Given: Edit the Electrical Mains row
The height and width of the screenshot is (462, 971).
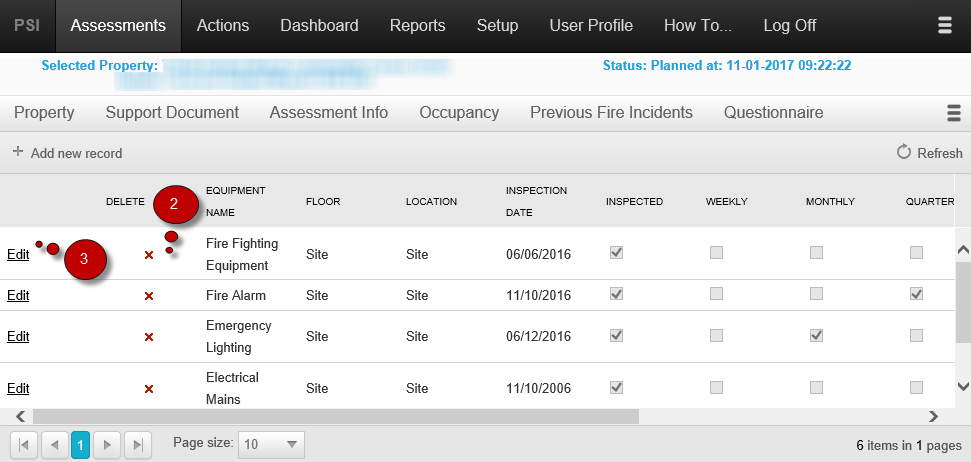Looking at the screenshot, I should click(18, 388).
